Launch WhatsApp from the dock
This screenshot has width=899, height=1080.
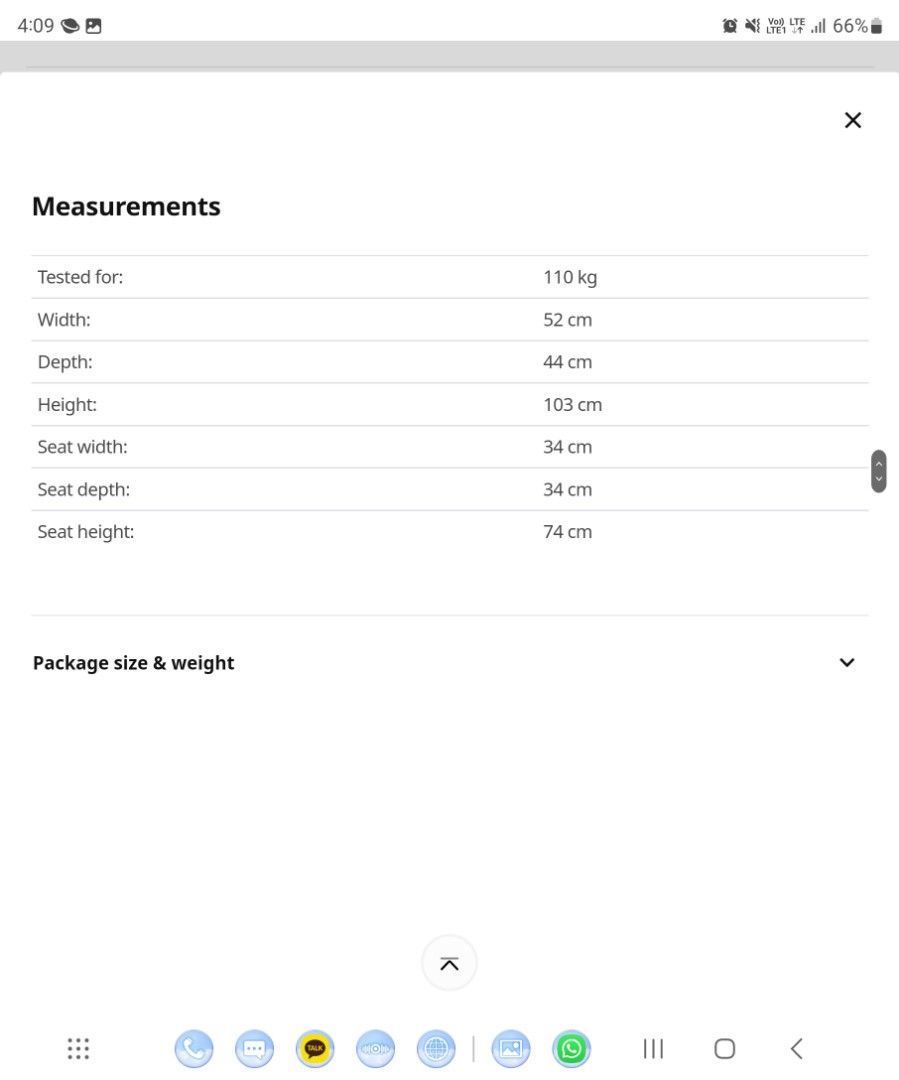571,1048
